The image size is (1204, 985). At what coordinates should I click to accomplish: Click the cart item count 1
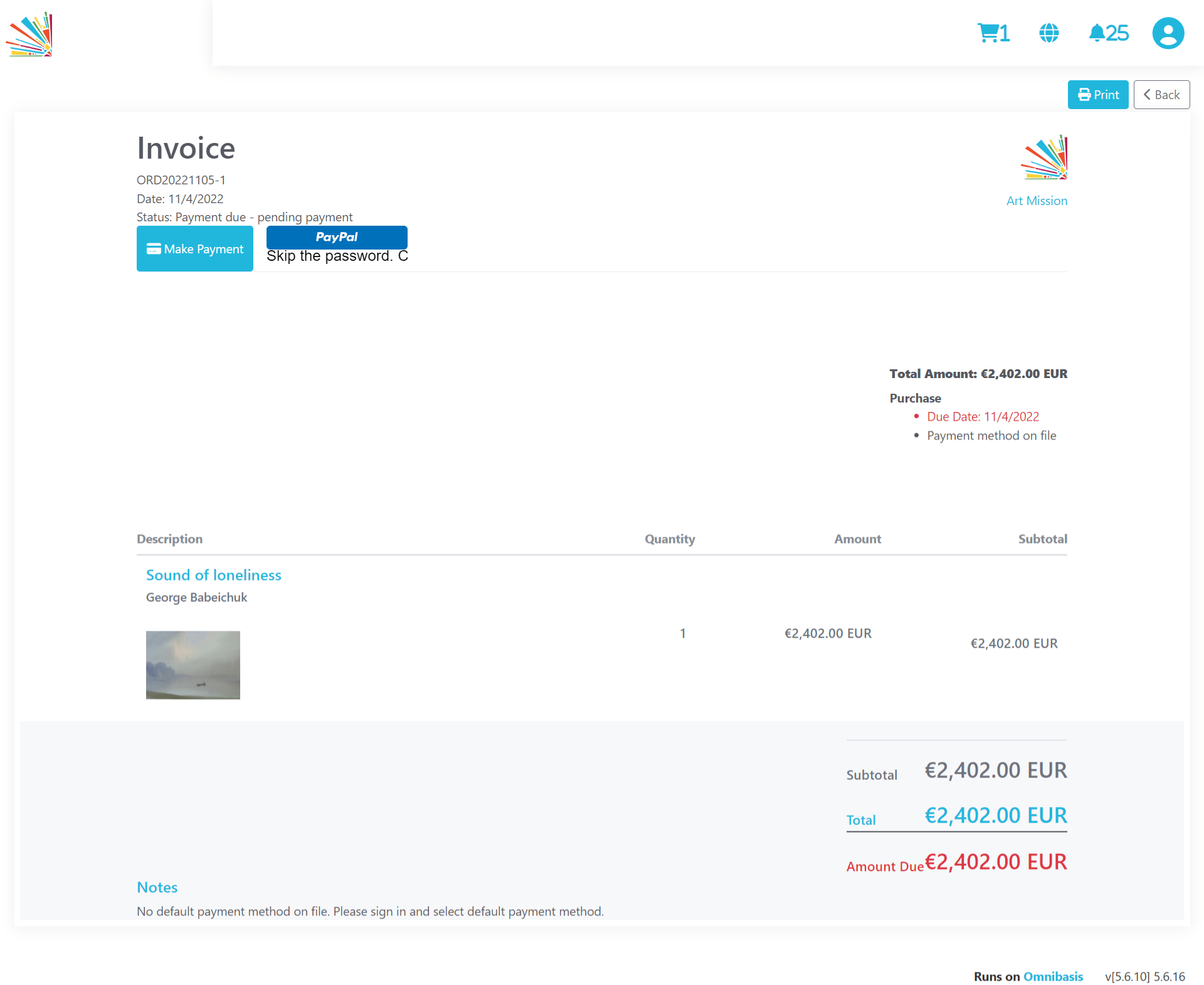tap(1005, 33)
